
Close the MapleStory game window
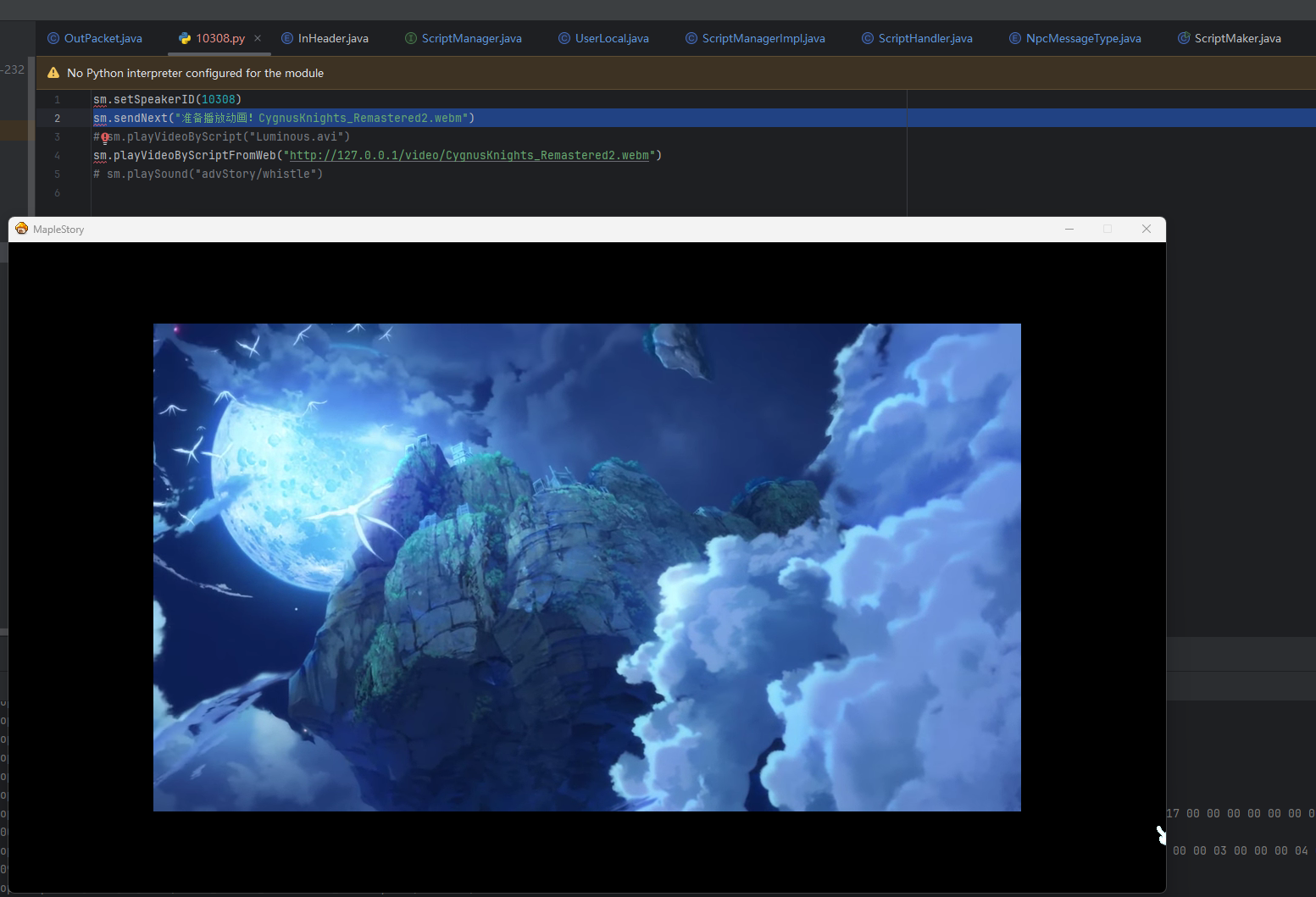click(x=1146, y=229)
